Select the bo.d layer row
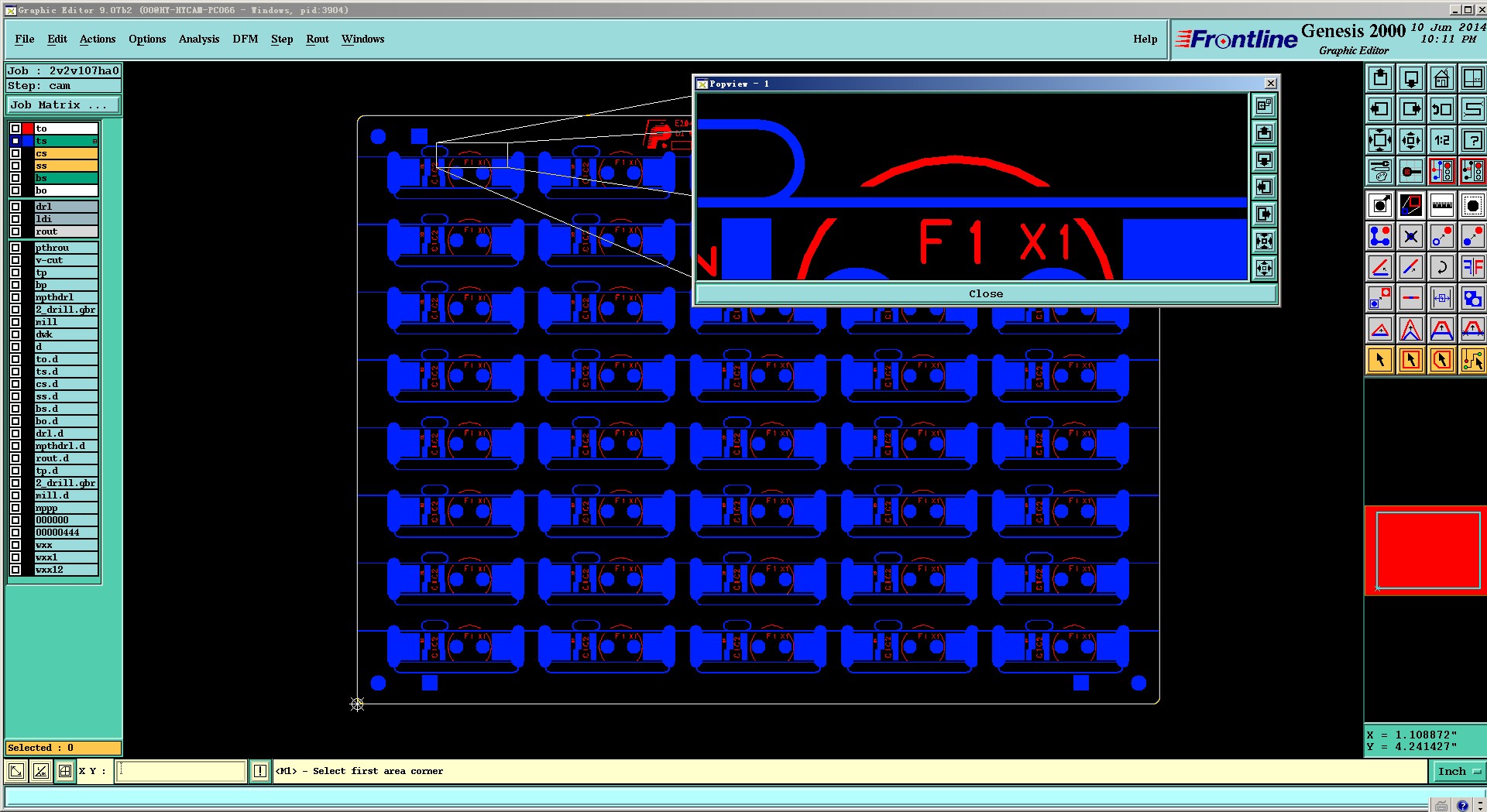 67,421
